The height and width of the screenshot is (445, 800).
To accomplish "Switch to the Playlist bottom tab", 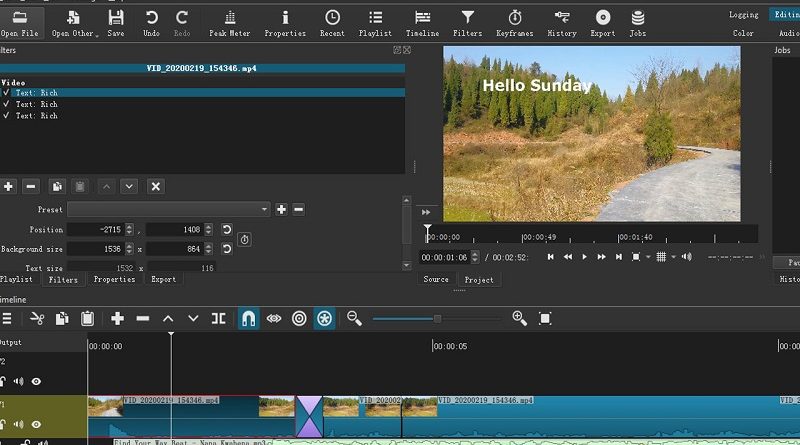I will (x=16, y=280).
